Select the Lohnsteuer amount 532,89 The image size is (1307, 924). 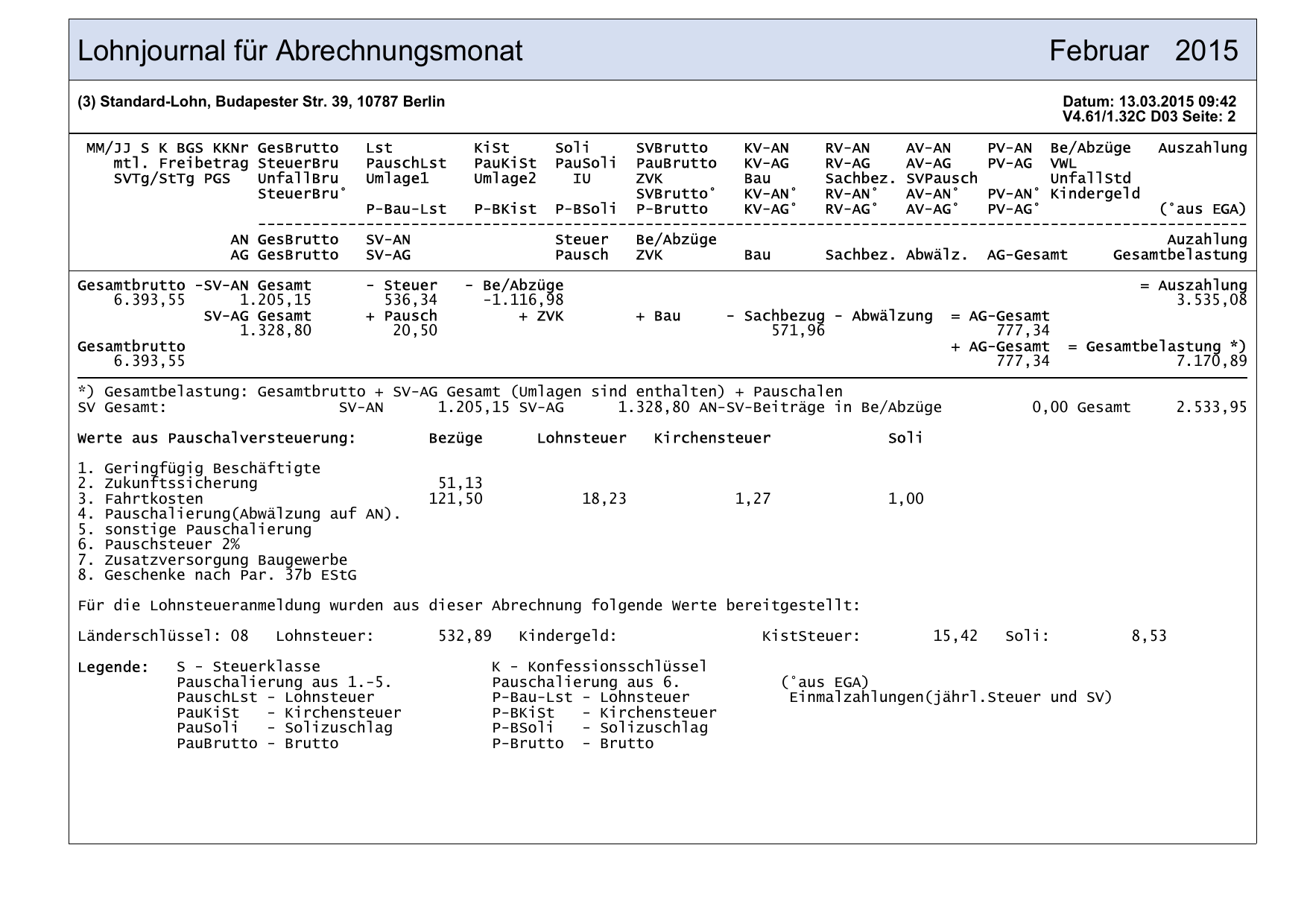pos(464,636)
